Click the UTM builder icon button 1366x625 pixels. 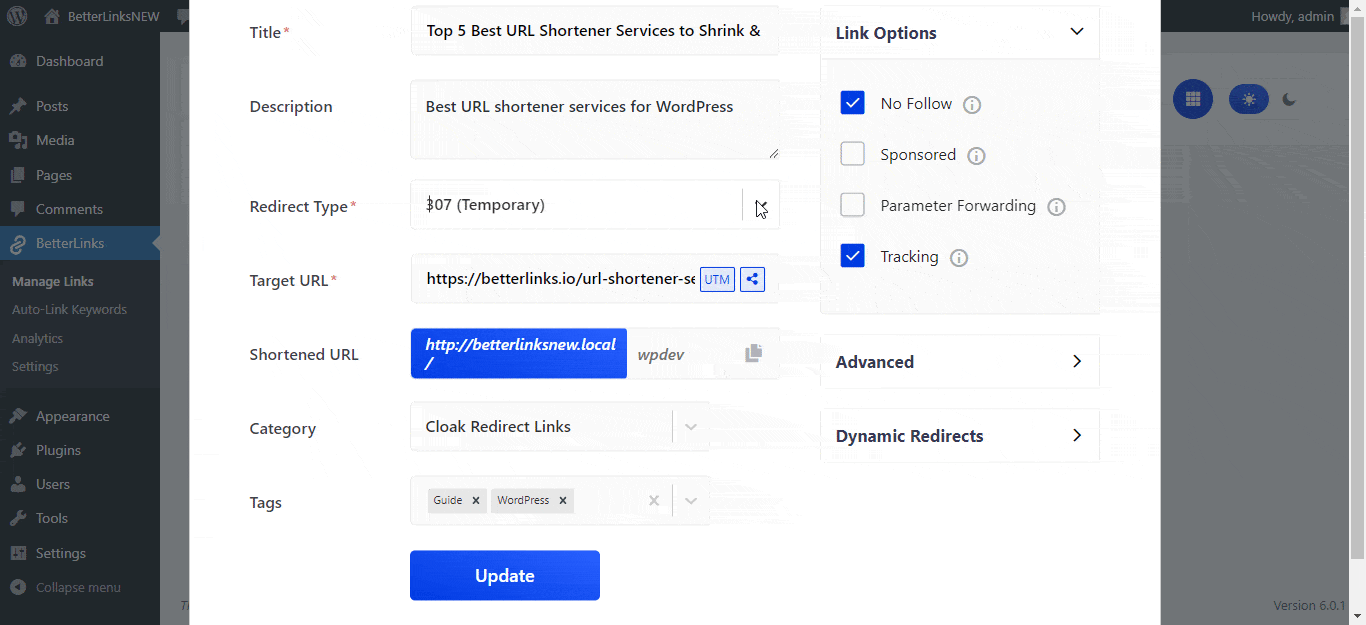[717, 280]
